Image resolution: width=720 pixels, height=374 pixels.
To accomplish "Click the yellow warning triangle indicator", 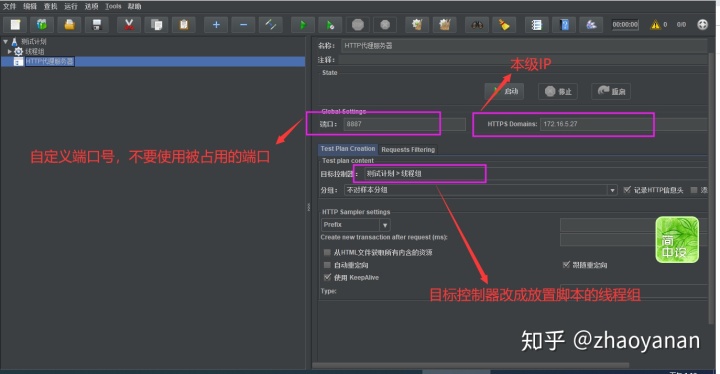I will pyautogui.click(x=655, y=25).
